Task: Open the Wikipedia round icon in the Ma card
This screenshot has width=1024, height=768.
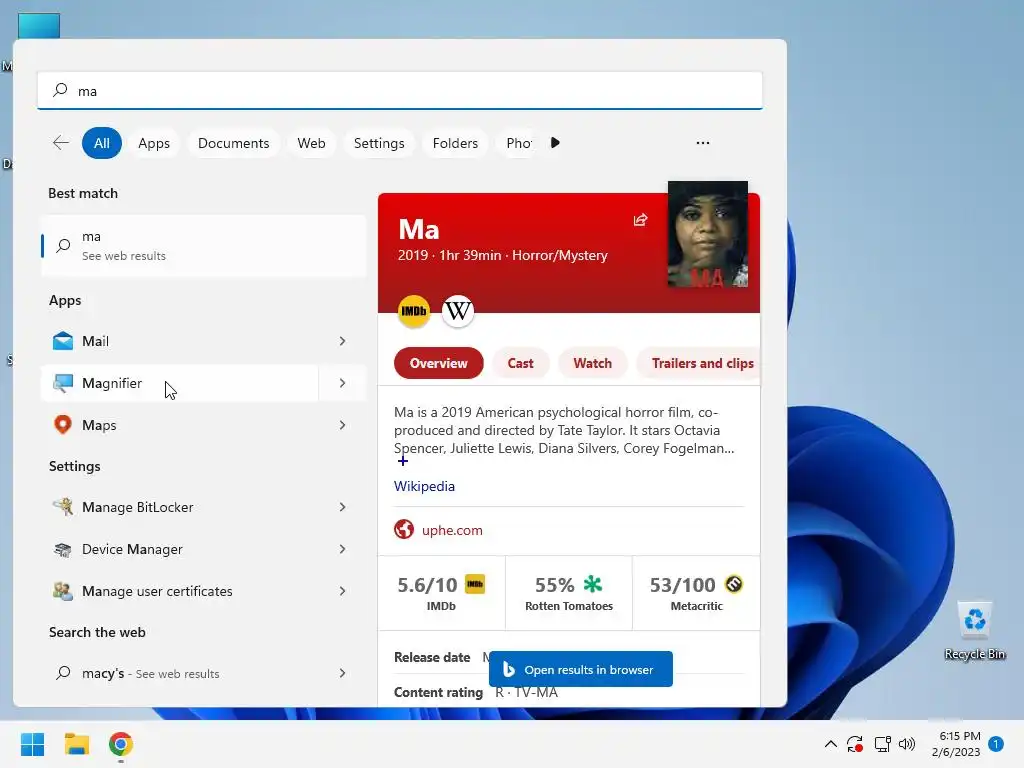Action: pyautogui.click(x=458, y=312)
